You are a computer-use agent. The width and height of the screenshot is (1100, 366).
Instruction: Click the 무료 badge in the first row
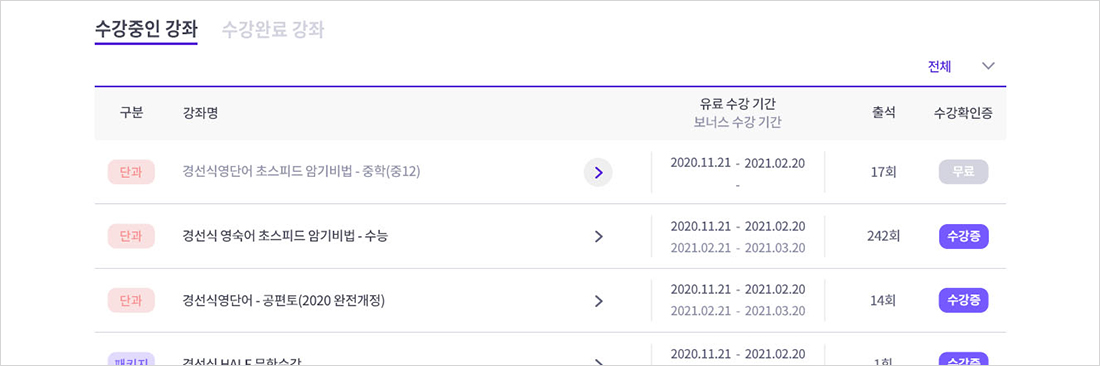963,172
